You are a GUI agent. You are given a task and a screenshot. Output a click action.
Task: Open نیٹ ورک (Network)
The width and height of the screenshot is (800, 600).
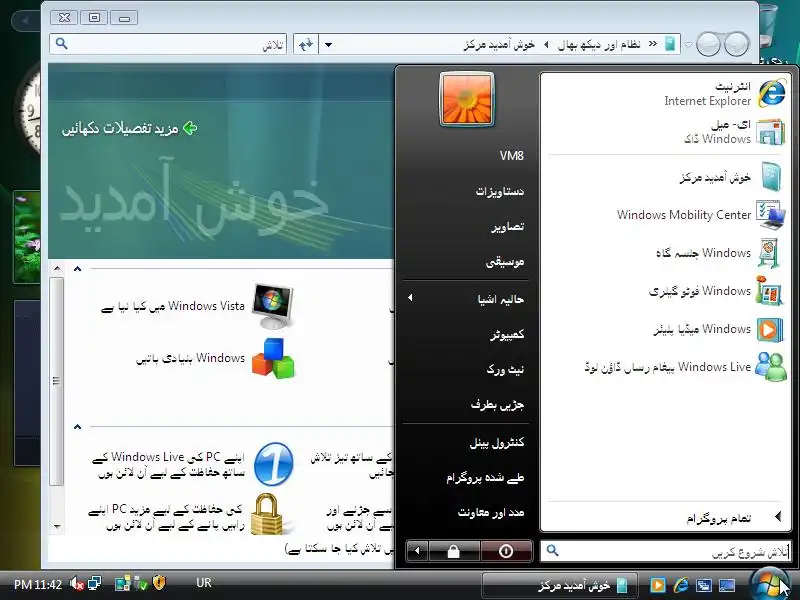(x=505, y=369)
